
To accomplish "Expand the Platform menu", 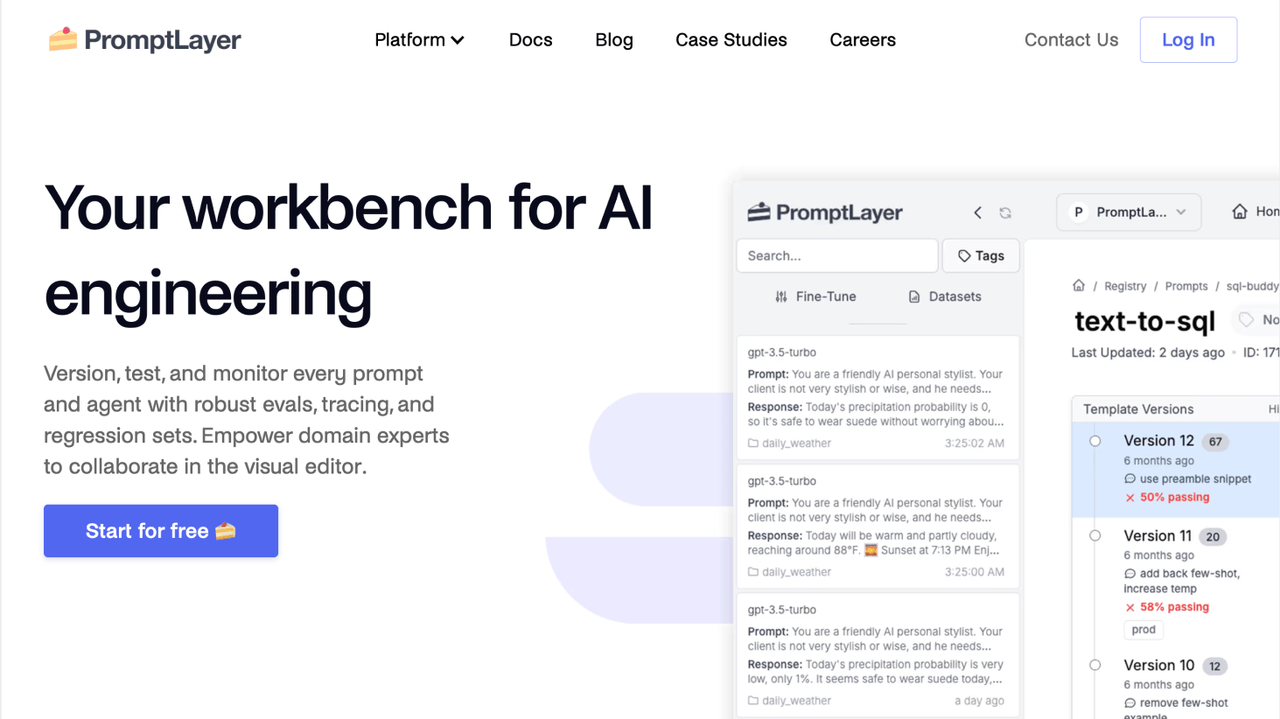I will point(420,40).
